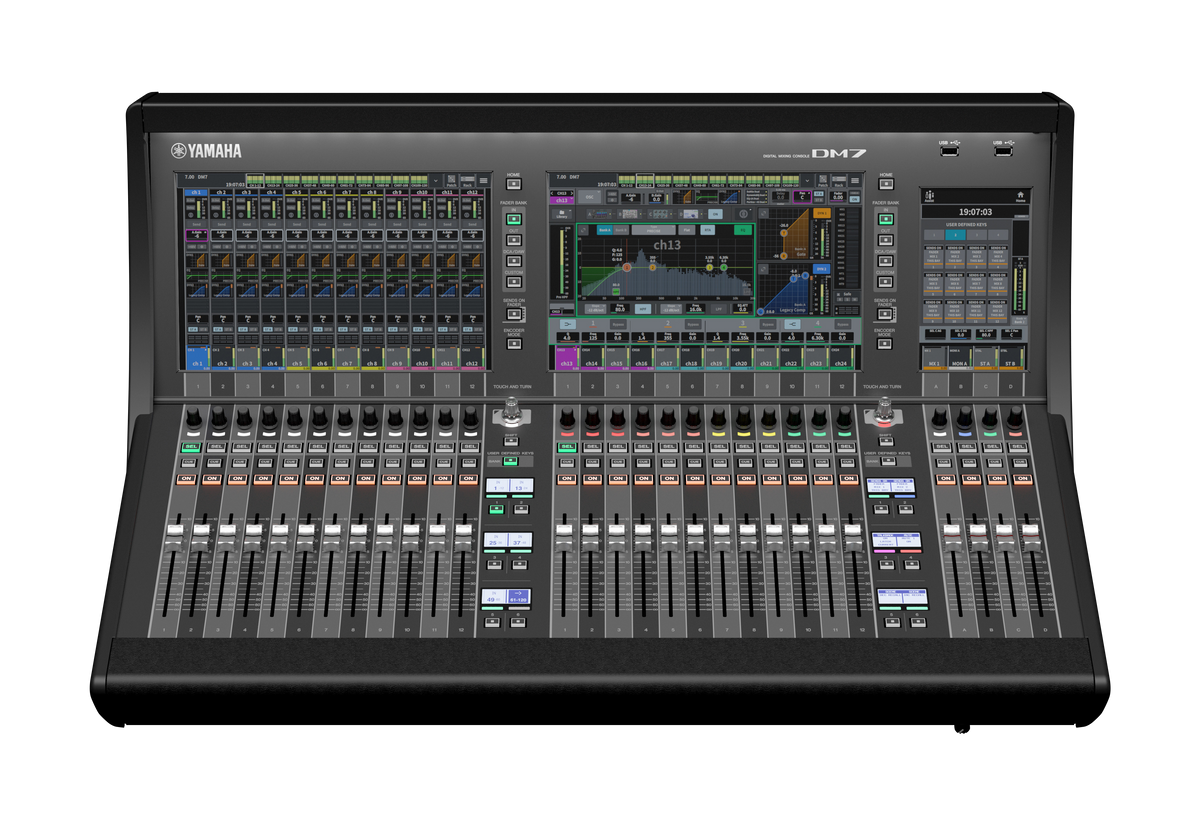Select the ch 5 name header on the ch1–ch12 screen
The width and height of the screenshot is (1200, 820).
297,192
